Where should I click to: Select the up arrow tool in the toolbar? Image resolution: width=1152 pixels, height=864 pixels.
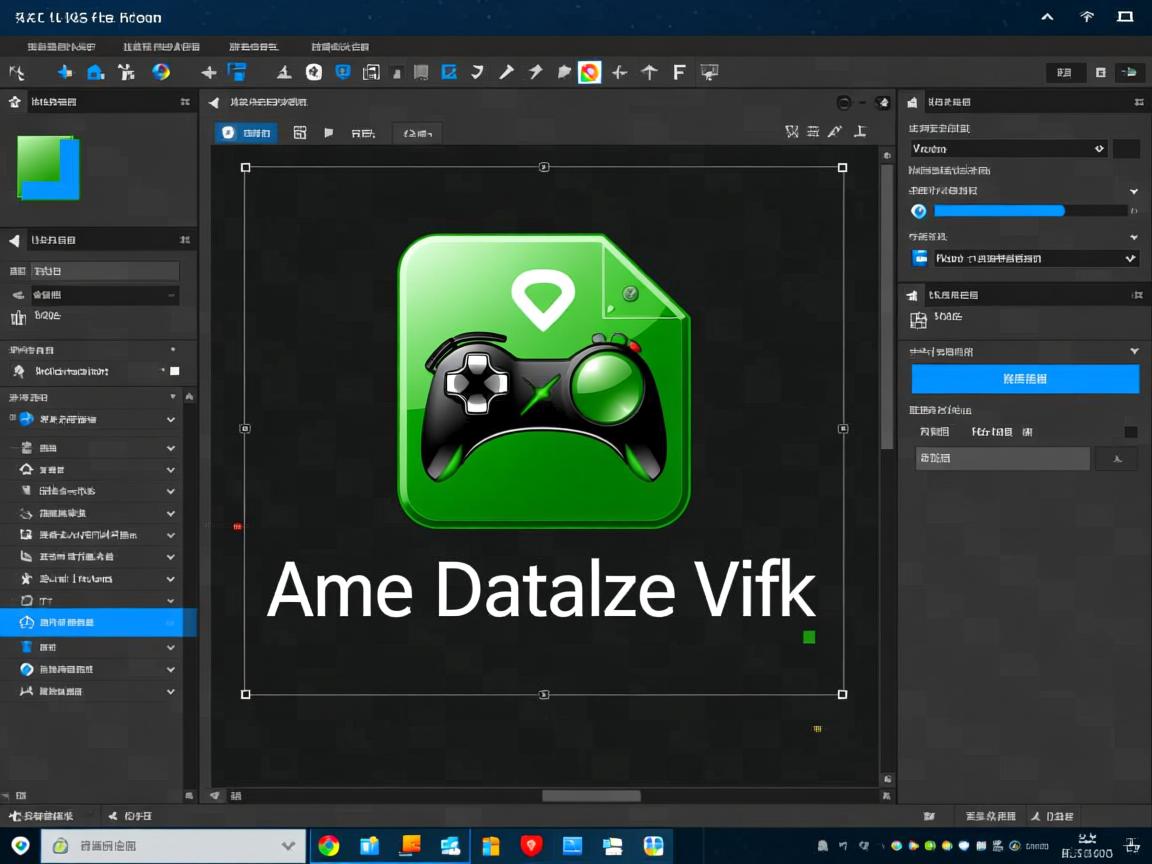coord(649,72)
